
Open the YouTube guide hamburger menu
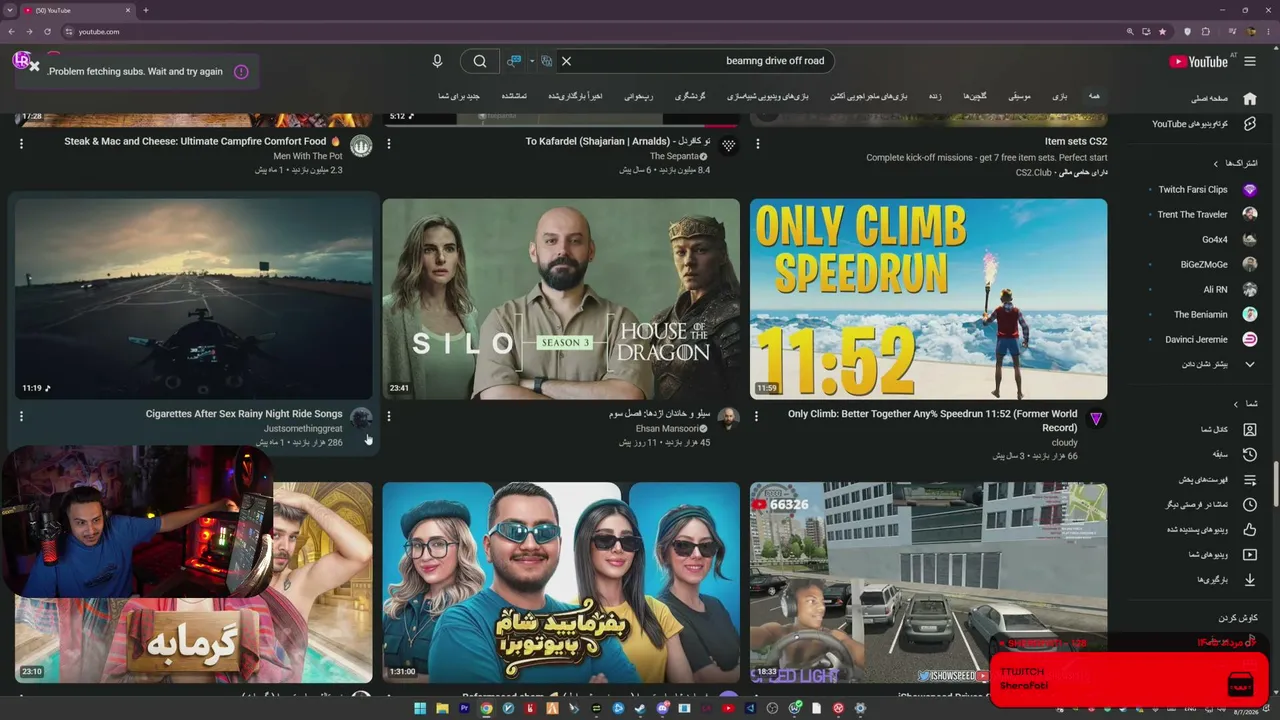tap(1250, 61)
